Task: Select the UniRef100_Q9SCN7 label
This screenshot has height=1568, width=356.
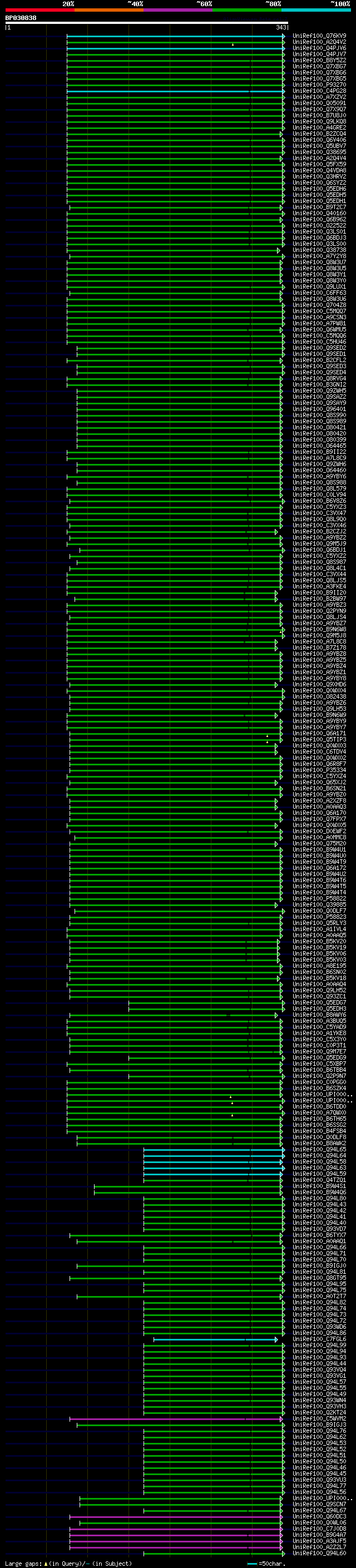Action: pyautogui.click(x=319, y=1505)
